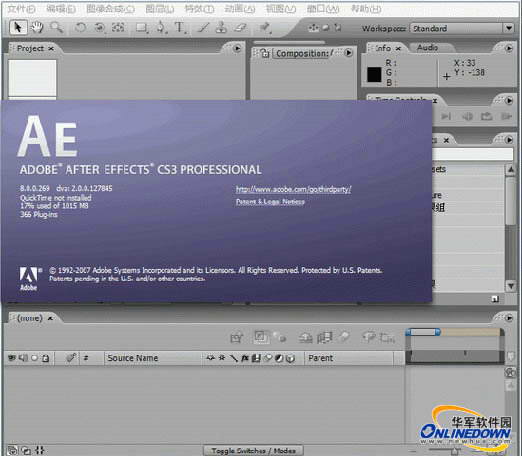522x456 pixels.
Task: Open the Graph Editor in timeline
Action: 388,338
